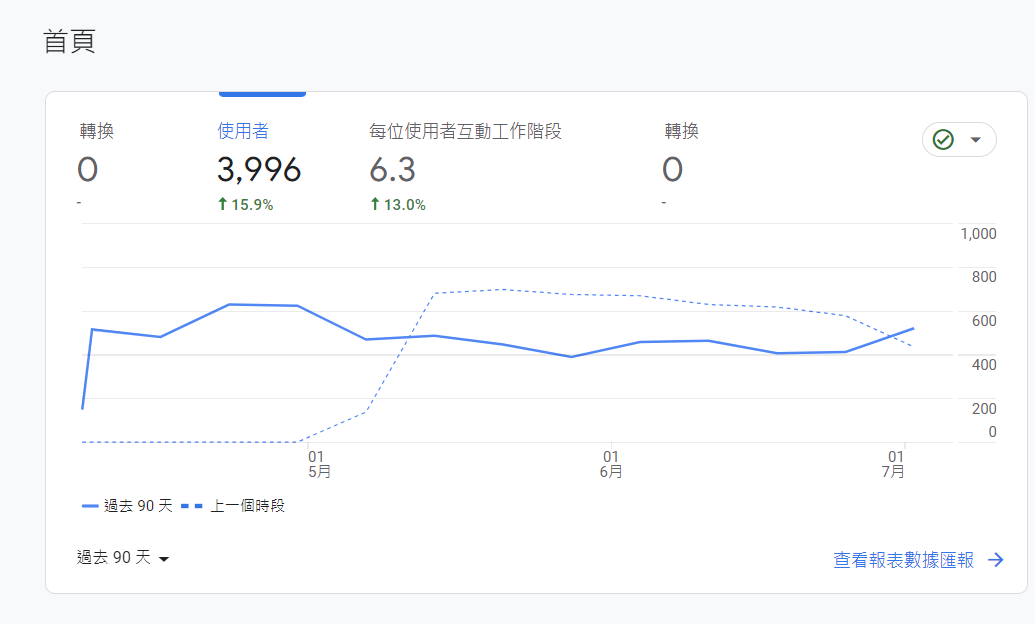Click the 400 y-axis label
The height and width of the screenshot is (624, 1035).
984,364
